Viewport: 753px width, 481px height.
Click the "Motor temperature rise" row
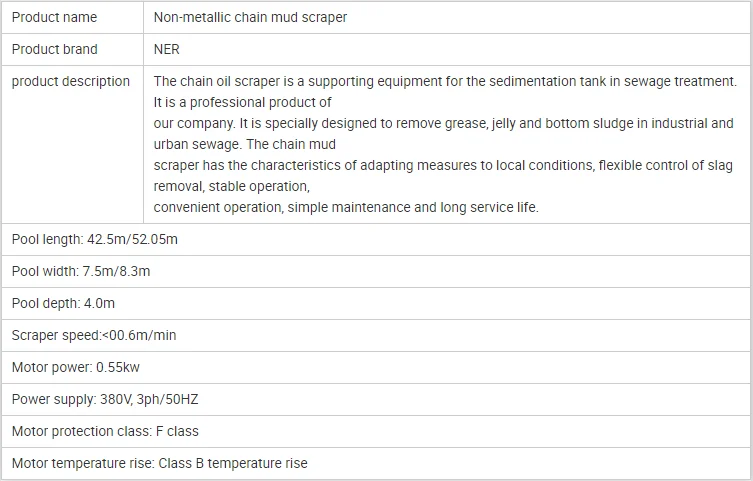click(160, 463)
